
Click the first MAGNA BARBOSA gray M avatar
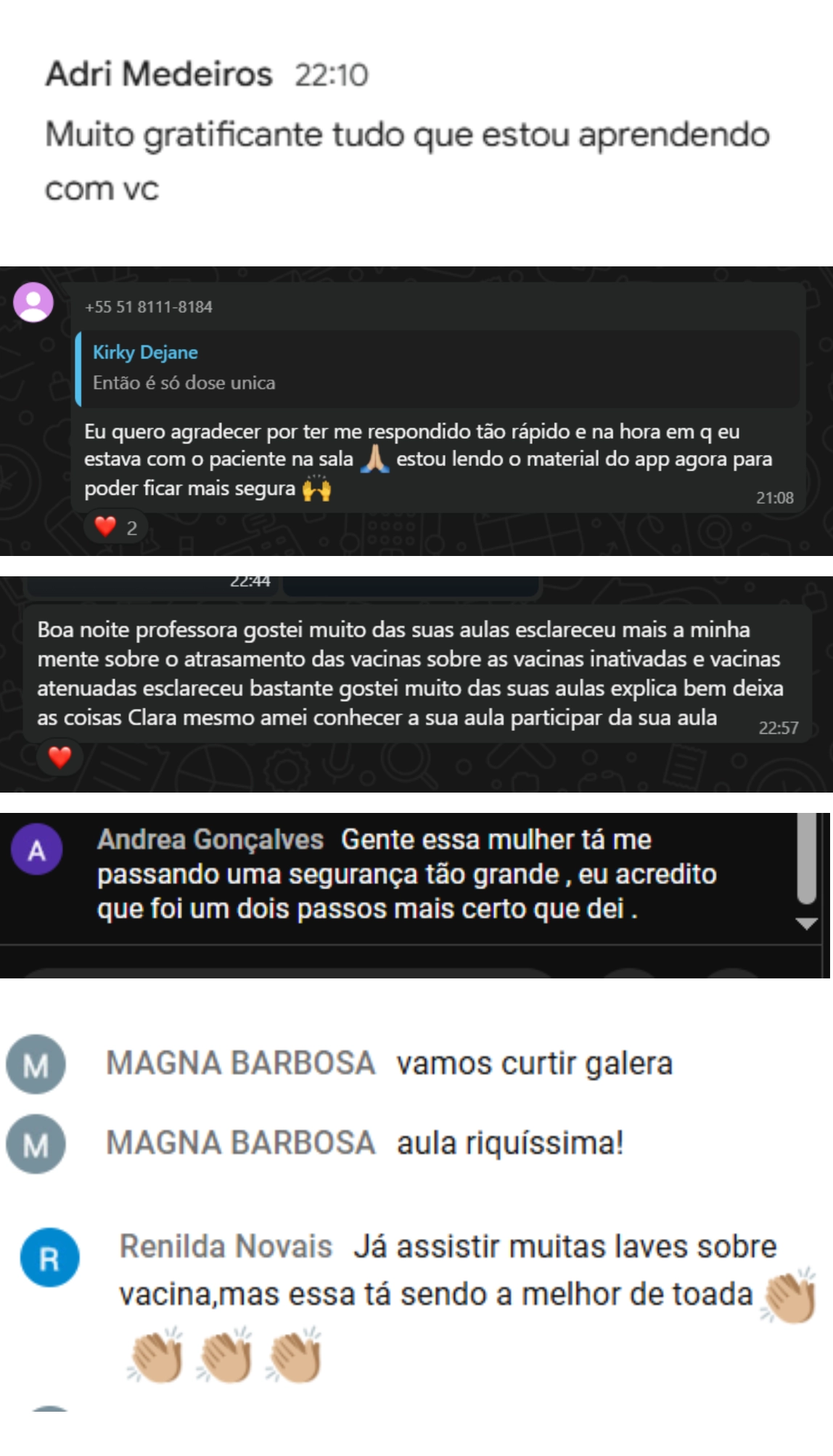(36, 1064)
